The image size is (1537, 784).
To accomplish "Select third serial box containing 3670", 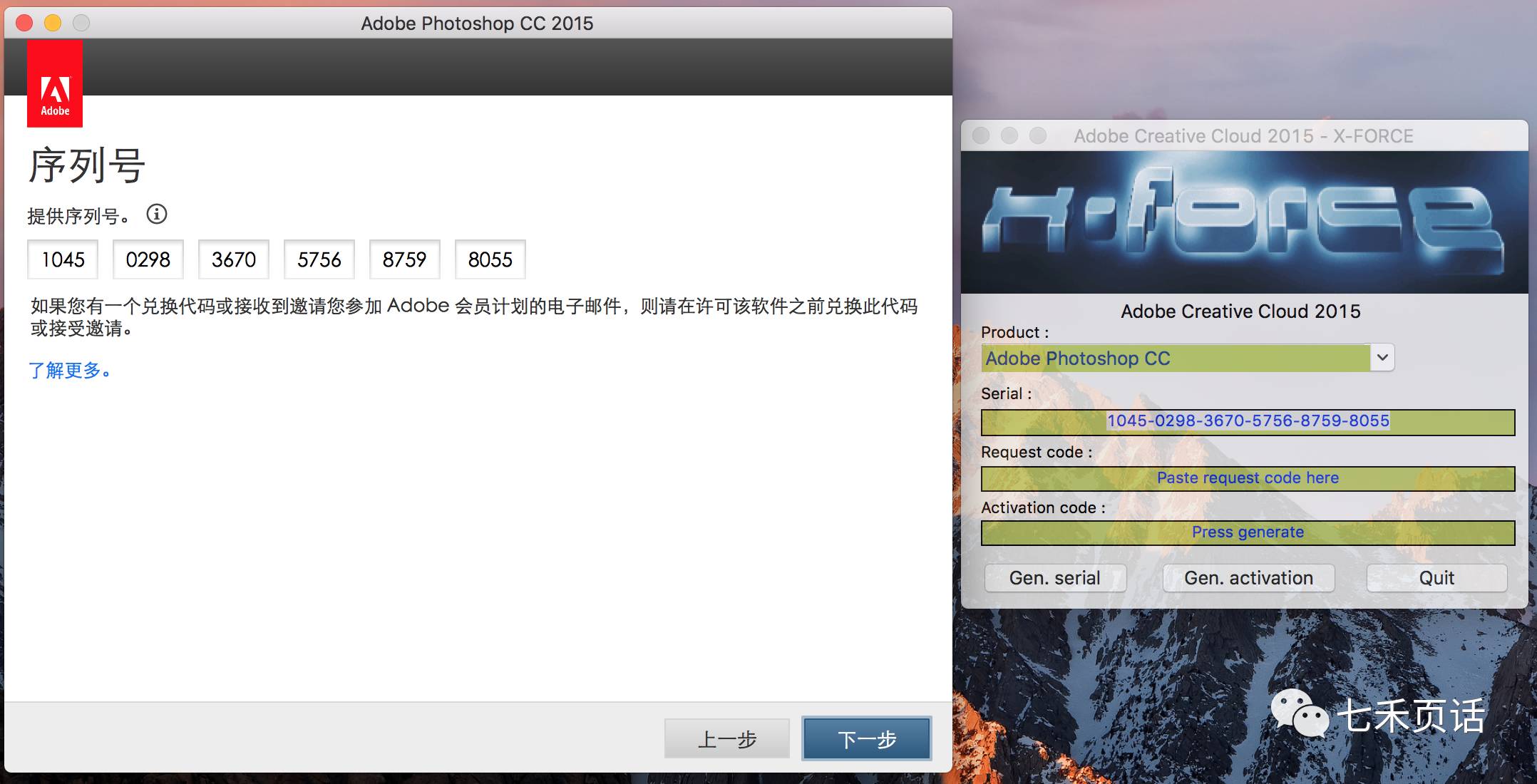I will (234, 259).
